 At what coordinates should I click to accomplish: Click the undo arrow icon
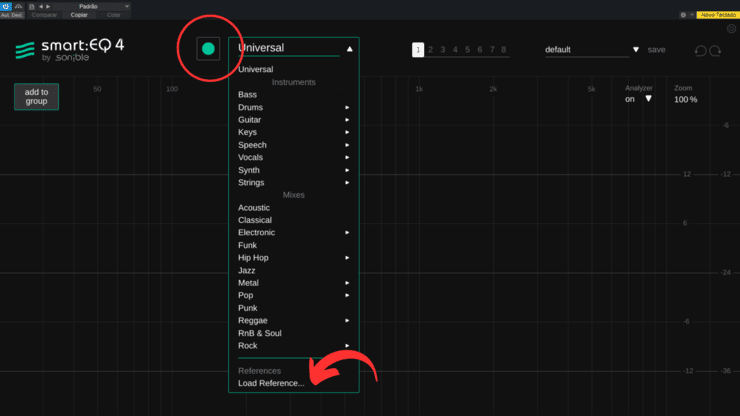point(700,50)
